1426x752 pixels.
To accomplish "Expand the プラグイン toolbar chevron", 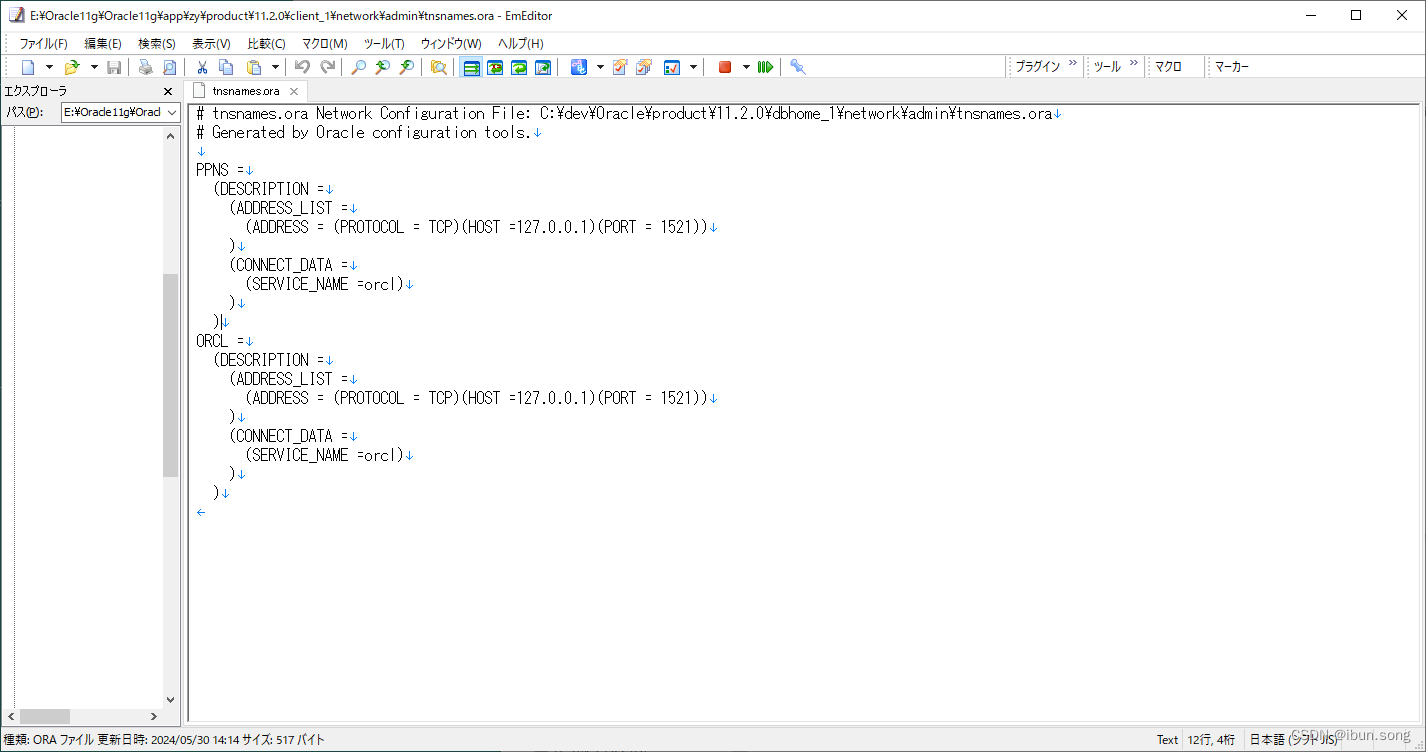I will (1073, 64).
